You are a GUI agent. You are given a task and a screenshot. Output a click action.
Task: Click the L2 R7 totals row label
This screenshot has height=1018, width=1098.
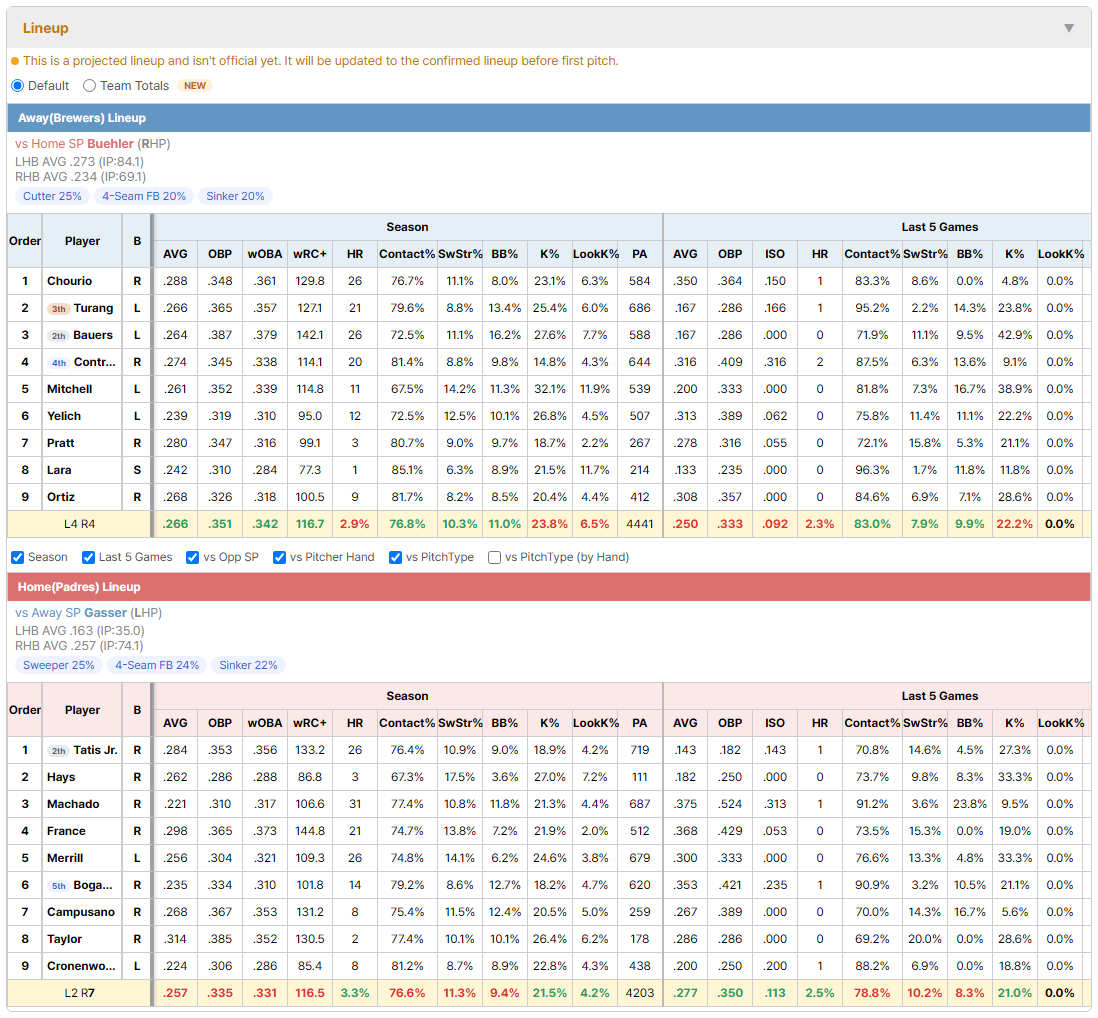[79, 993]
